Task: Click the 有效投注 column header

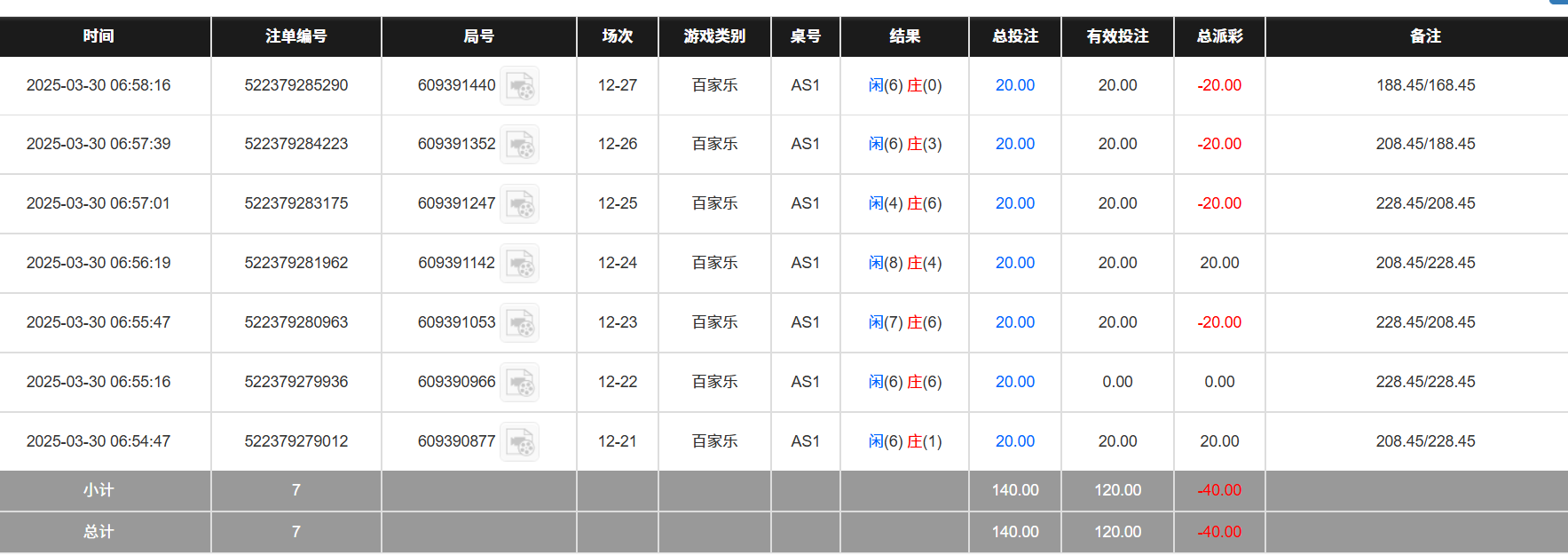Action: click(1116, 36)
